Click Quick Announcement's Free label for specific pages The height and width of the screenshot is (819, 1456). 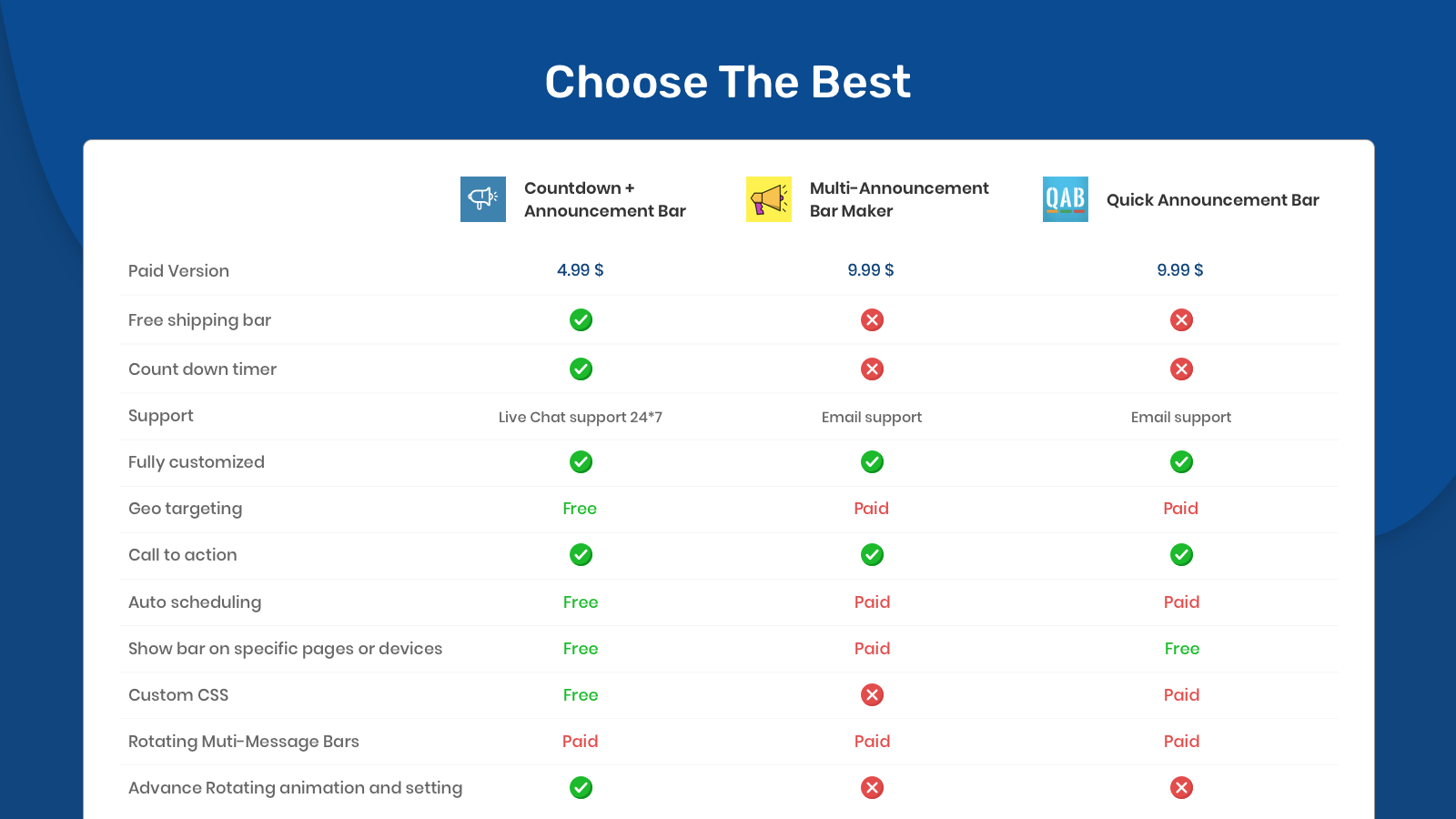point(1181,649)
